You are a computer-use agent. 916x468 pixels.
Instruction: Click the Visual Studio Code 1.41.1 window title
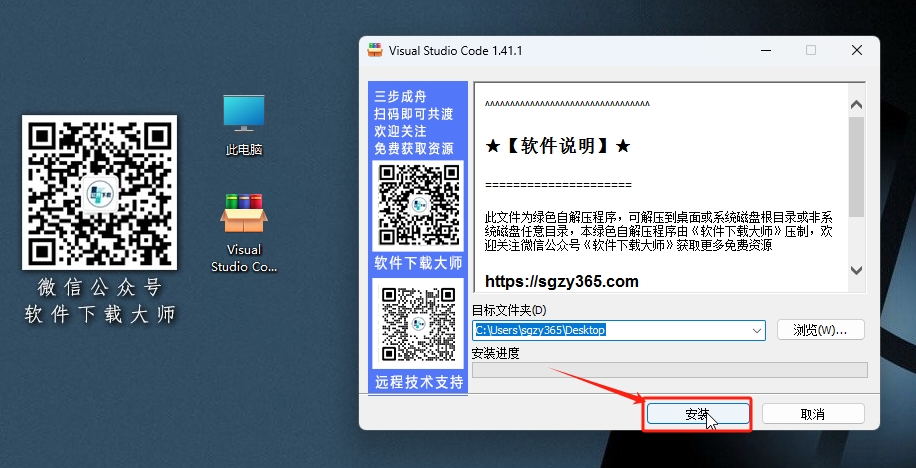[x=456, y=51]
